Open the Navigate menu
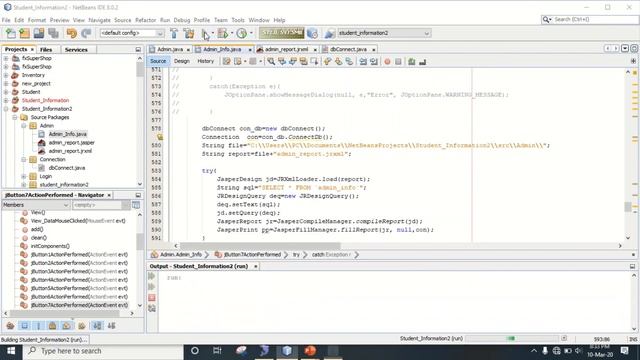 click(x=99, y=20)
